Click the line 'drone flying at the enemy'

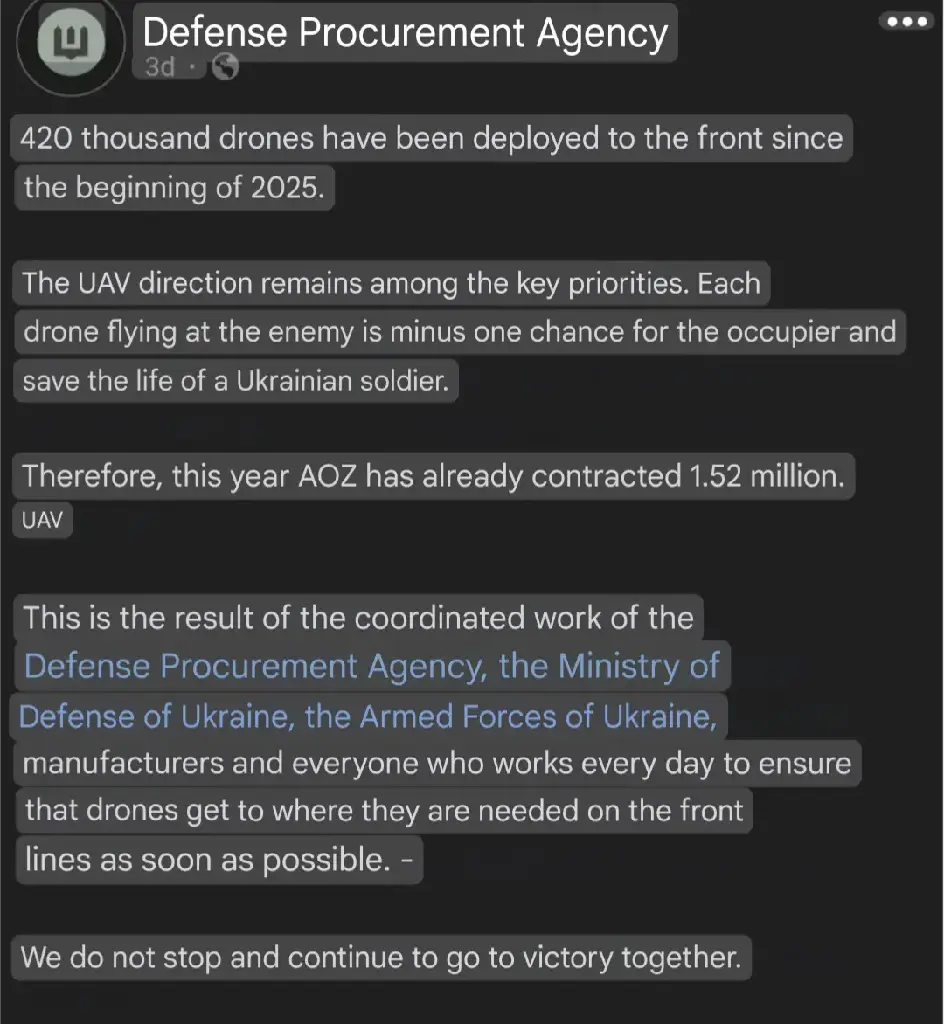(x=460, y=332)
